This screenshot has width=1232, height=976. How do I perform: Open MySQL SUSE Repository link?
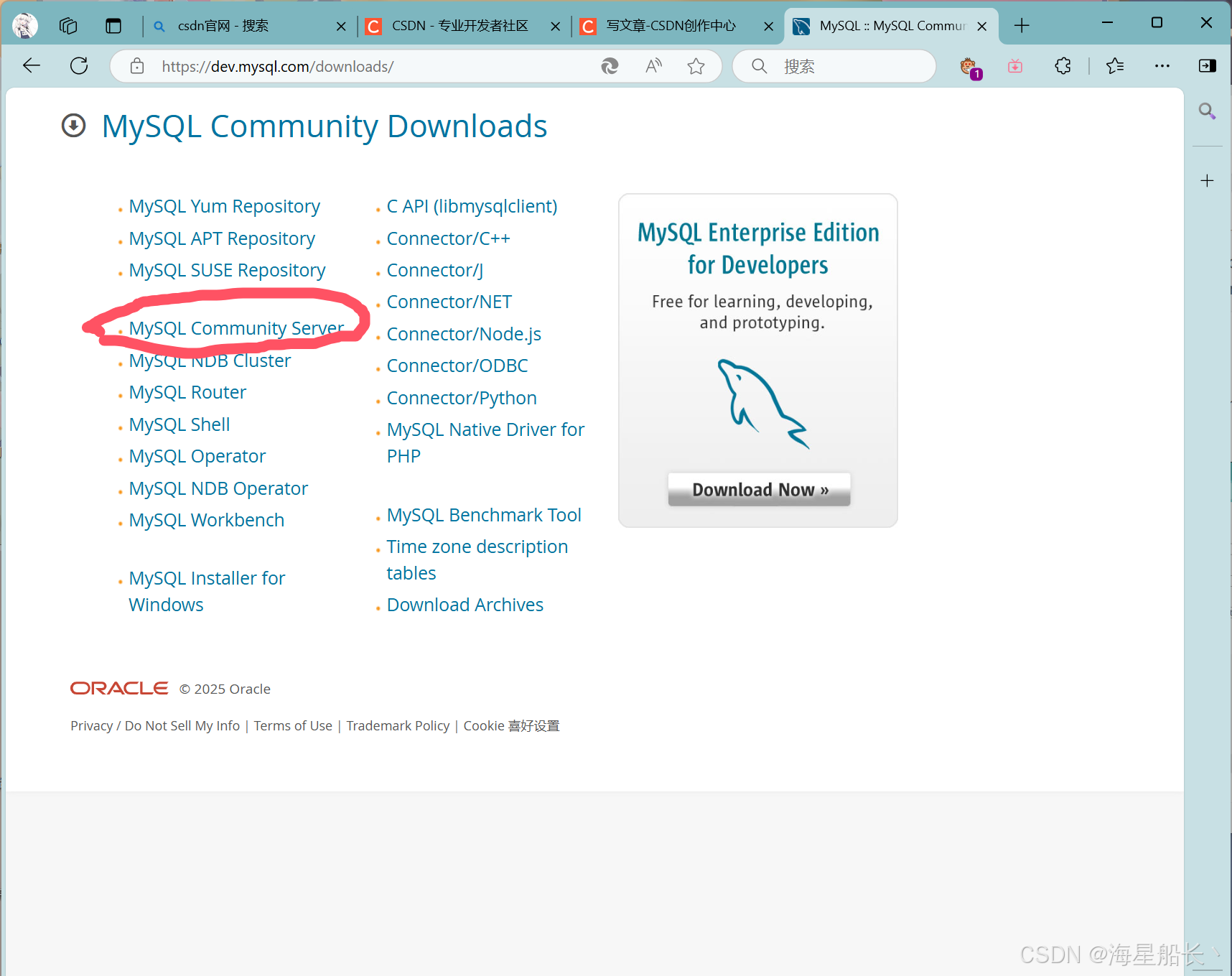227,270
